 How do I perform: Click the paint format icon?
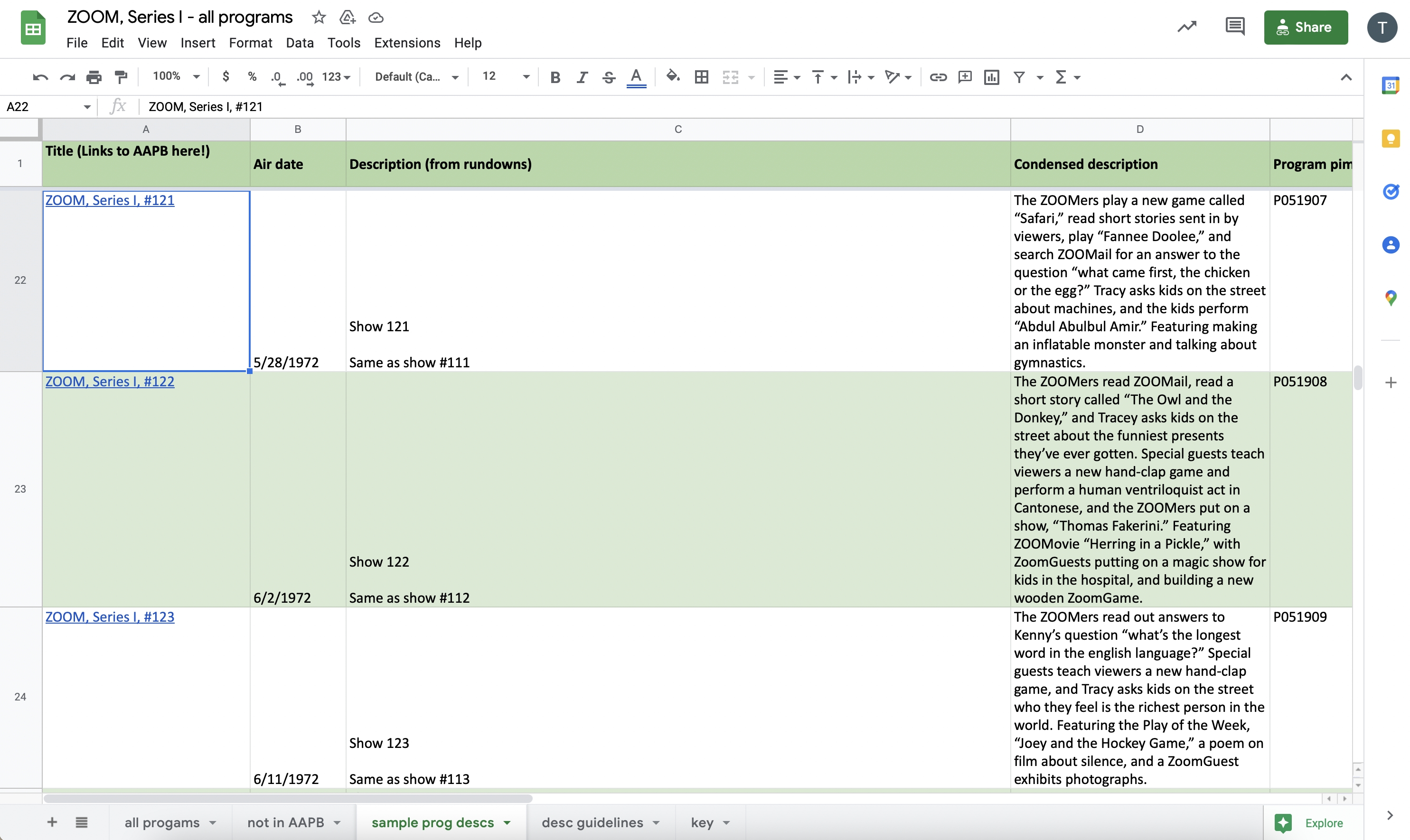[x=121, y=77]
